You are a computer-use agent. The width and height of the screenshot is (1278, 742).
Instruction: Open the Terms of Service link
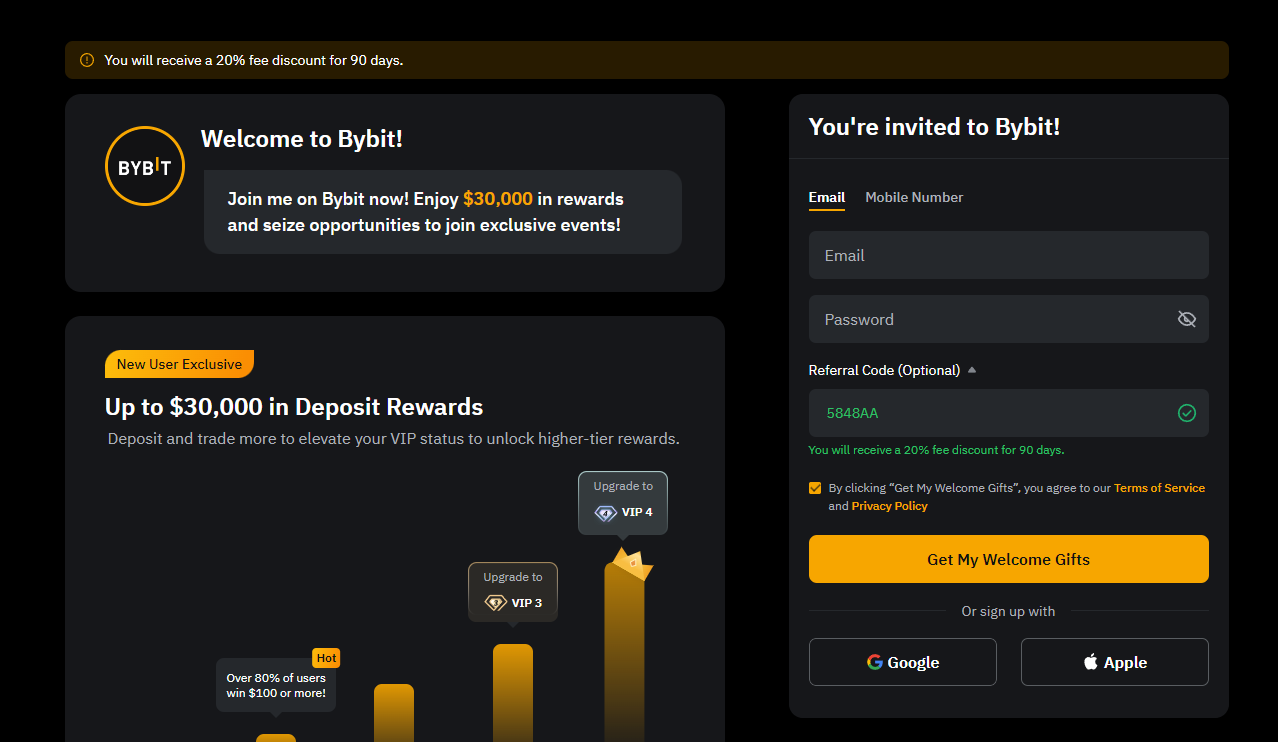click(1159, 488)
